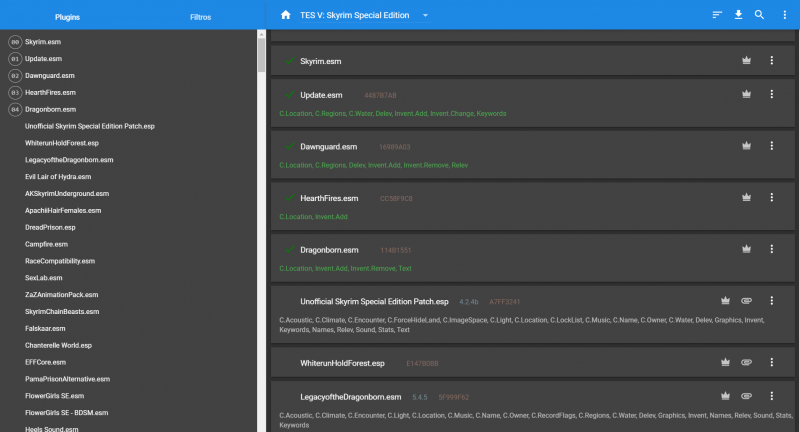Image resolution: width=800 pixels, height=432 pixels.
Task: Click the crown icon on WhiterunHoldForest.esp card
Action: [725, 362]
